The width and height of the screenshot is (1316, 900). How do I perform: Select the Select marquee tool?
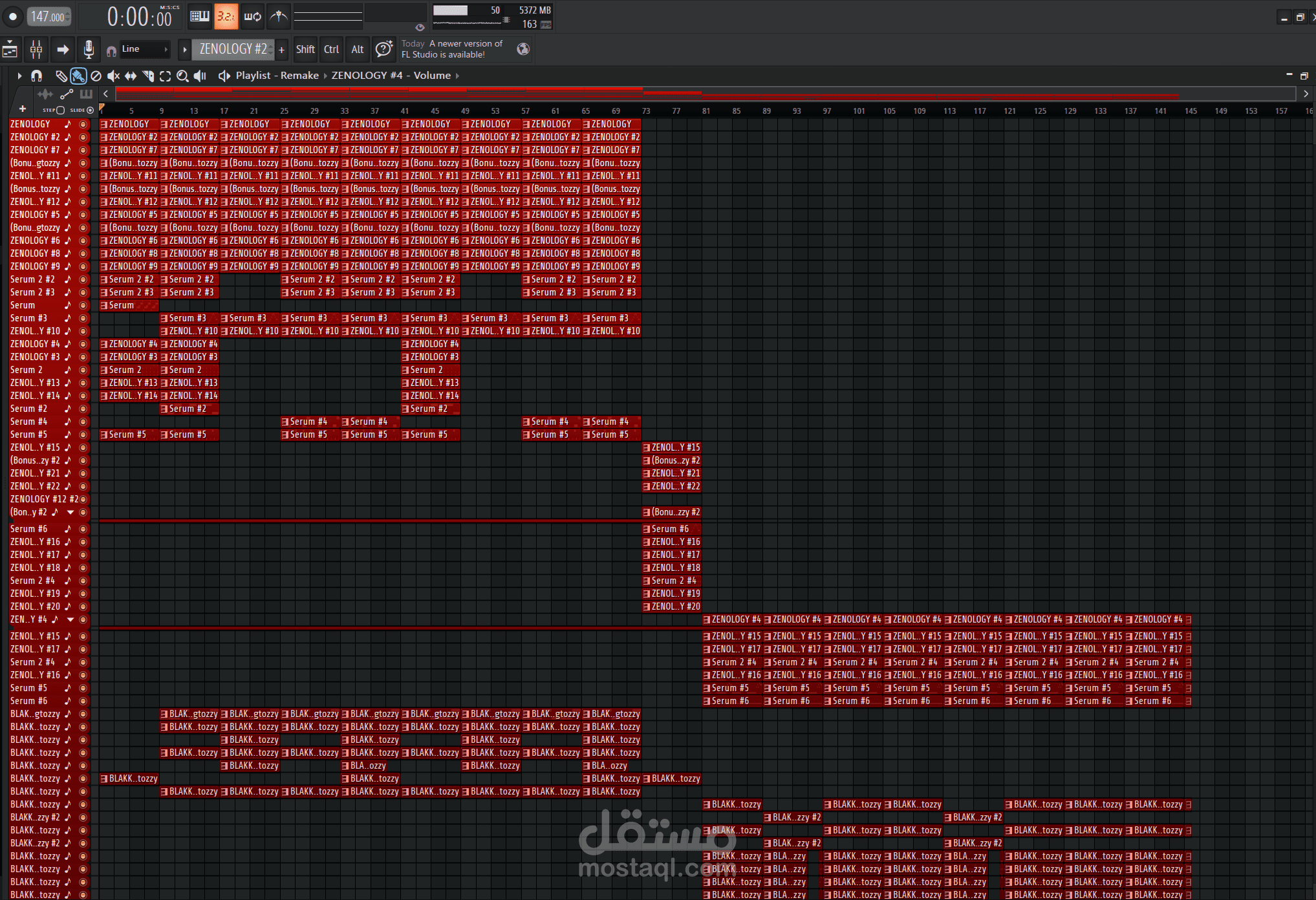coord(166,76)
